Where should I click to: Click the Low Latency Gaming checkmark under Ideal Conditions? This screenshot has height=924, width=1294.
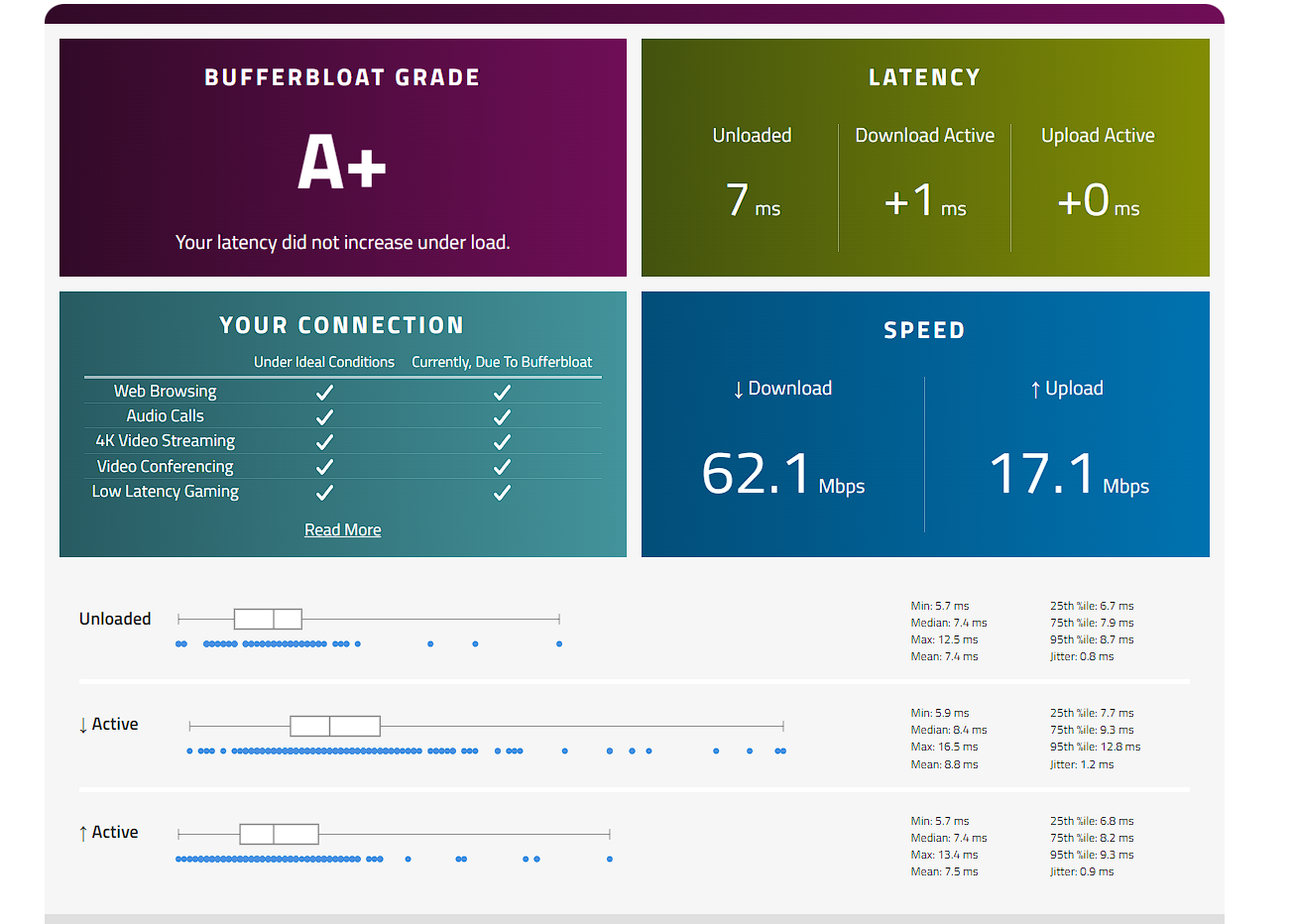pos(324,493)
